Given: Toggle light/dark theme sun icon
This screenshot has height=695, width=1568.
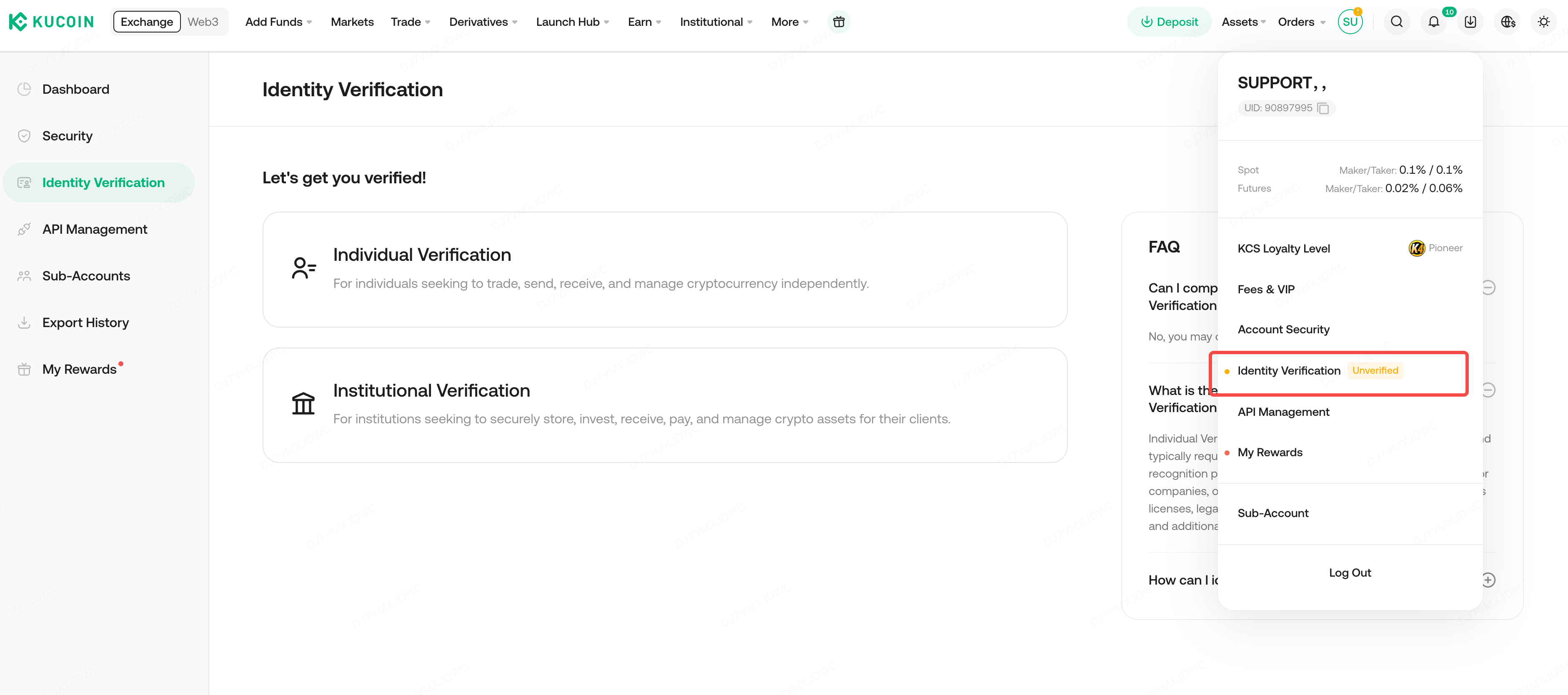Looking at the screenshot, I should coord(1543,22).
